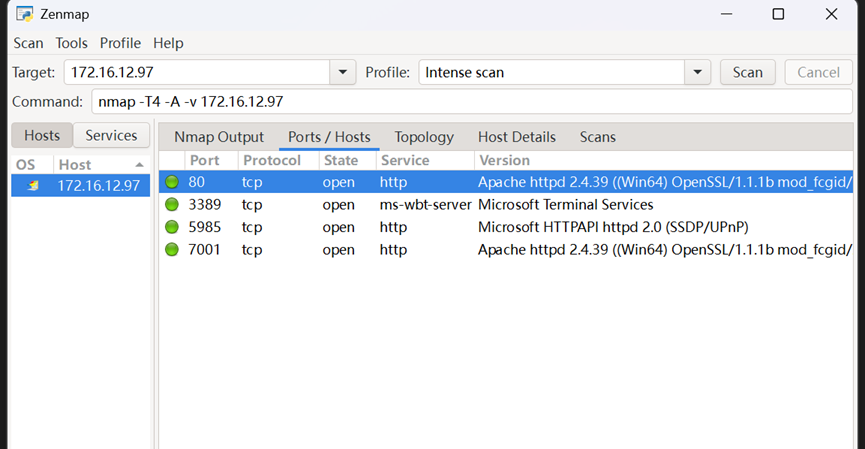This screenshot has height=449, width=865.
Task: Select the Services view button
Action: (x=111, y=135)
